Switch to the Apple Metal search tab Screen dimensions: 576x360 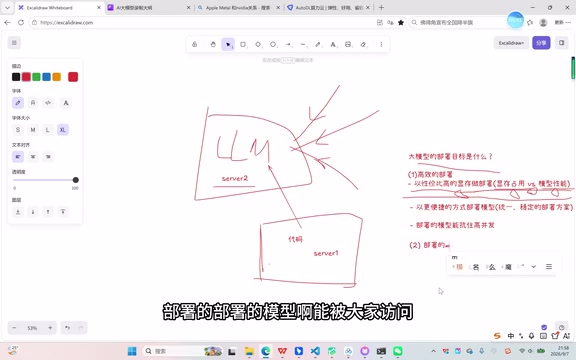point(238,7)
